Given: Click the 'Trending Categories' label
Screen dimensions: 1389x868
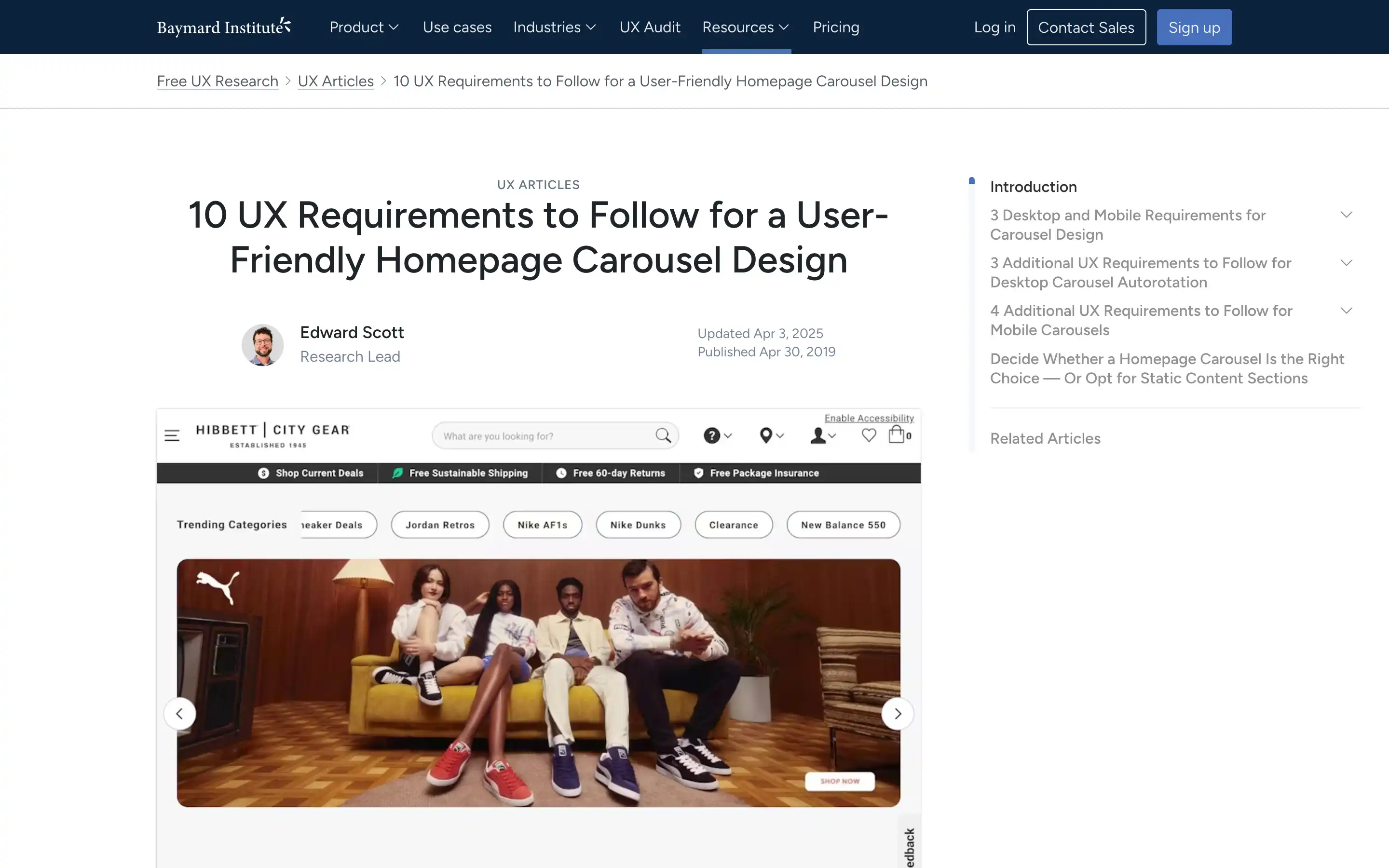Looking at the screenshot, I should tap(232, 525).
